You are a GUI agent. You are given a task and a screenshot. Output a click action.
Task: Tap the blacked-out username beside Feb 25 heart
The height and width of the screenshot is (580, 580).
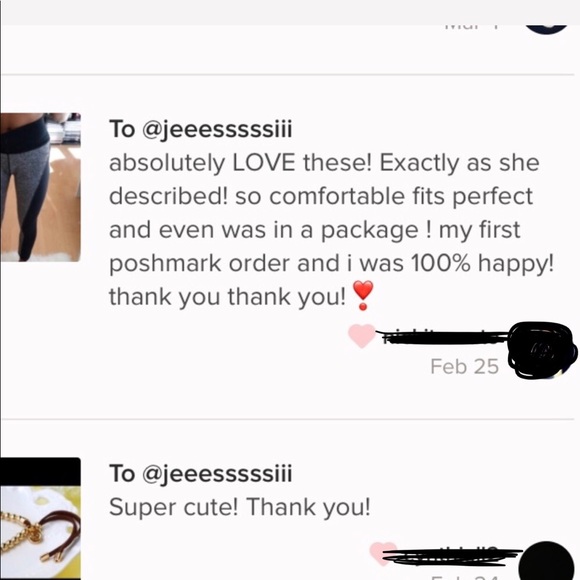[x=442, y=337]
